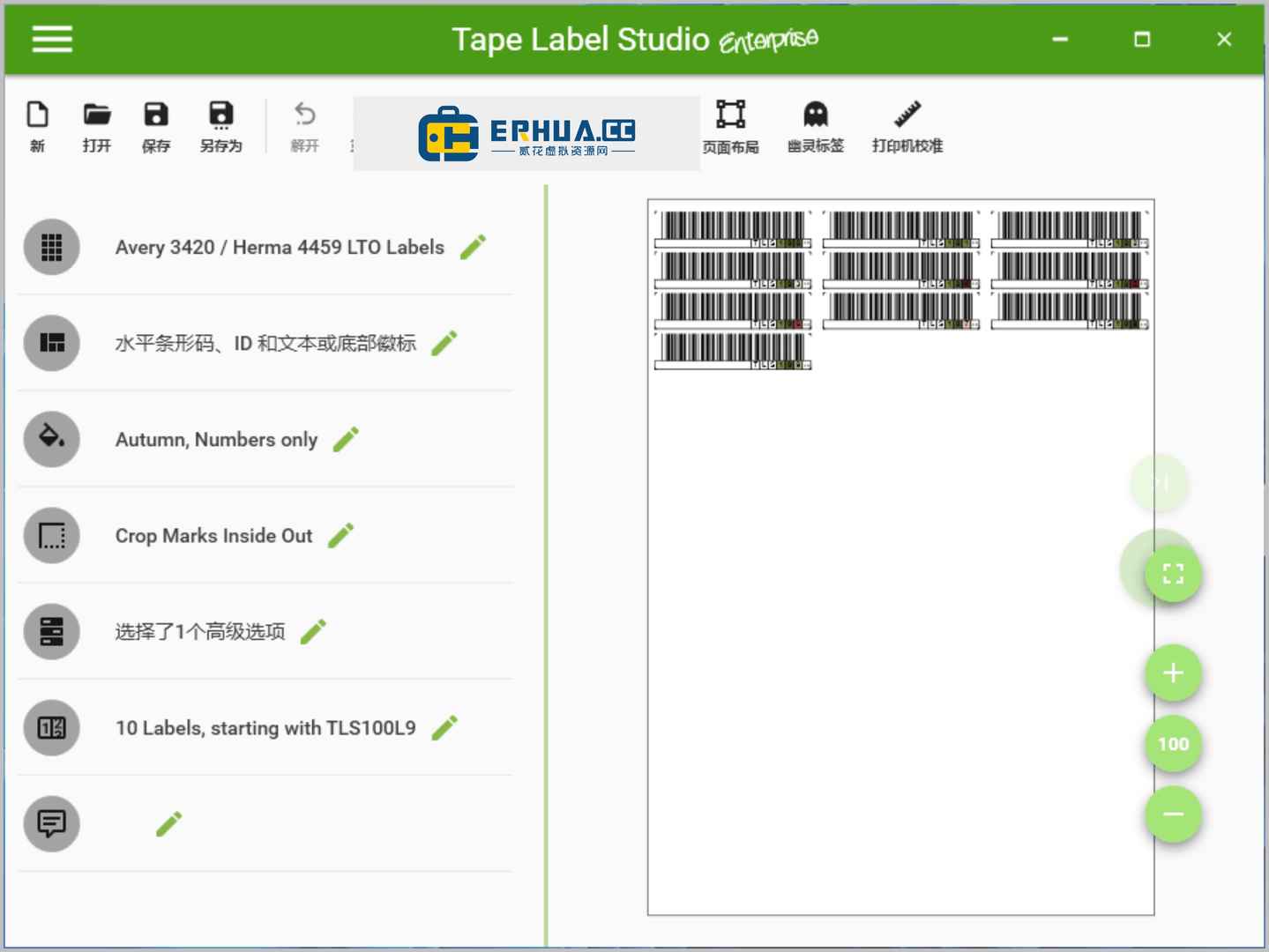
Task: Edit the Crop Marks Inside Out option
Action: click(341, 535)
